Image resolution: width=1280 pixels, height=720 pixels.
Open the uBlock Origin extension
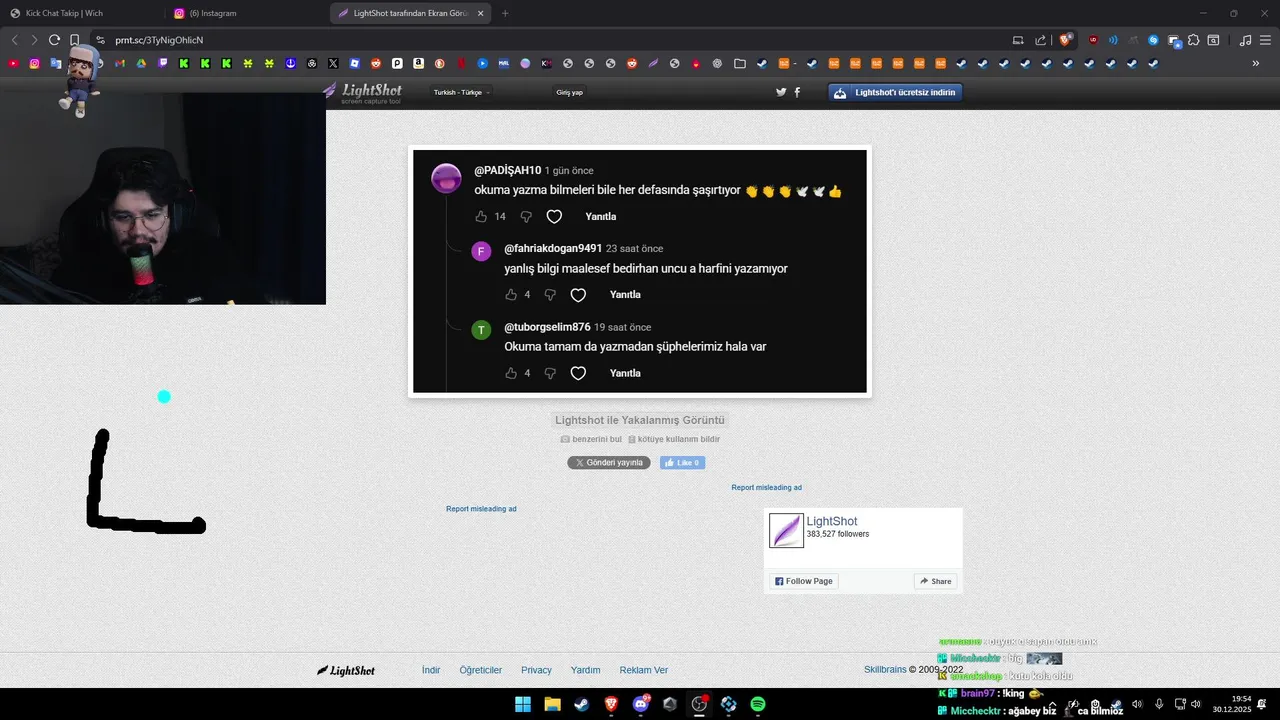click(x=1093, y=40)
